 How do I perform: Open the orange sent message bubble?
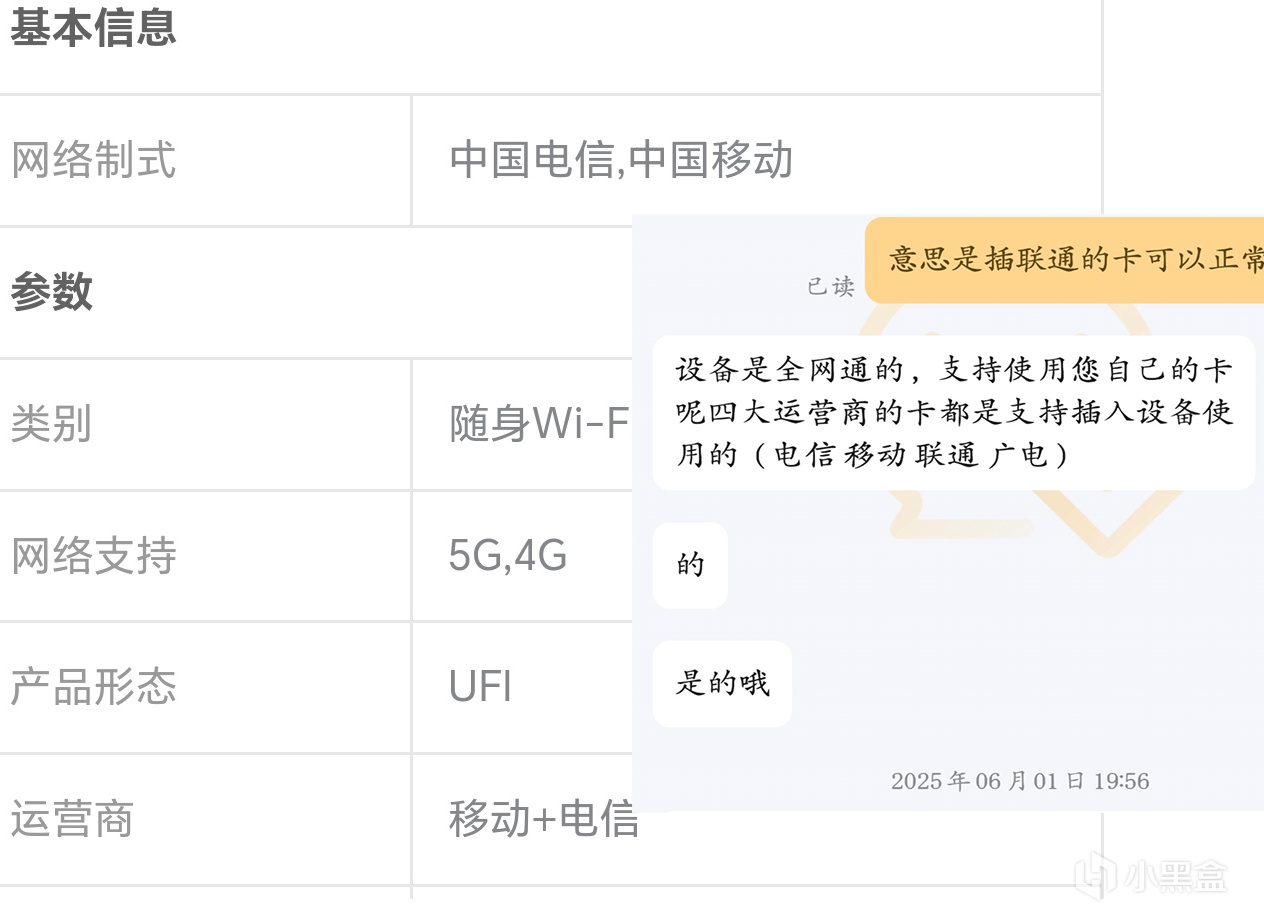(x=1064, y=260)
